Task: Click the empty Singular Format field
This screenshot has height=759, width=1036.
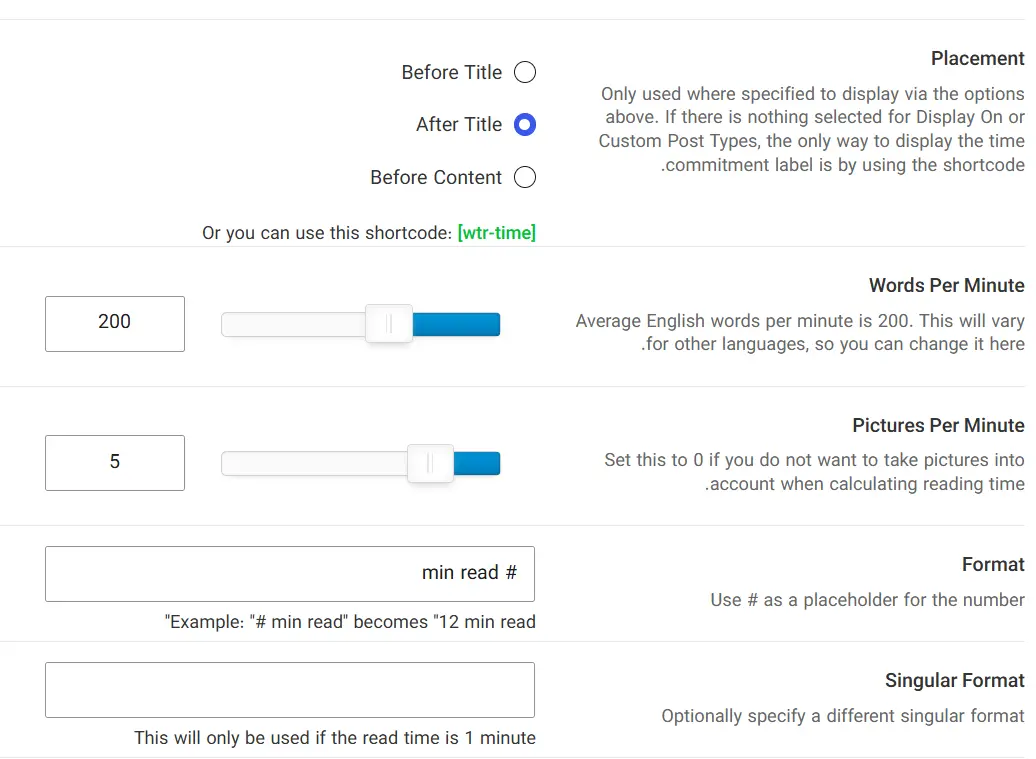Action: tap(290, 690)
